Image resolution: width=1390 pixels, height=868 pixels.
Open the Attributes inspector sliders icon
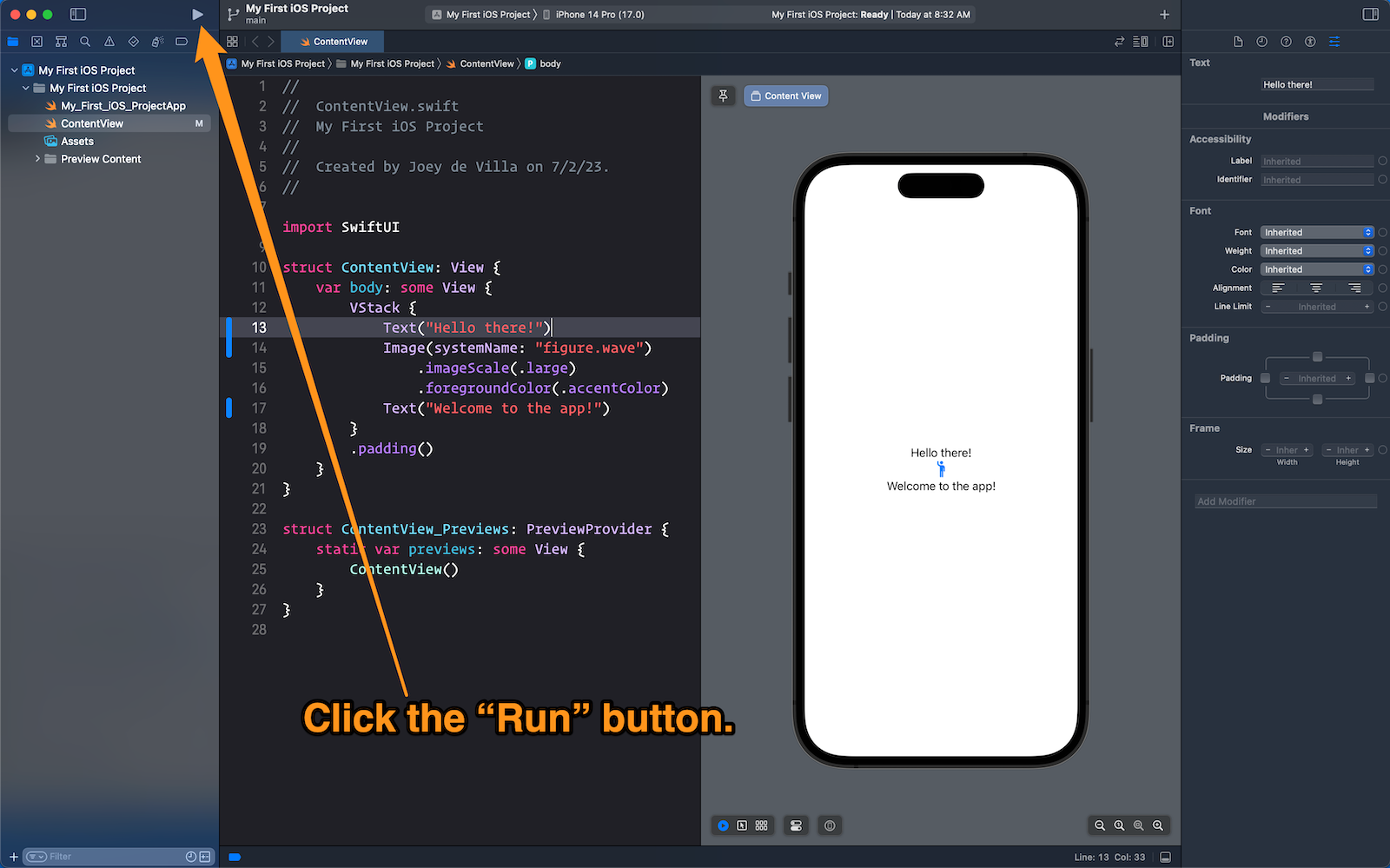pos(1334,41)
